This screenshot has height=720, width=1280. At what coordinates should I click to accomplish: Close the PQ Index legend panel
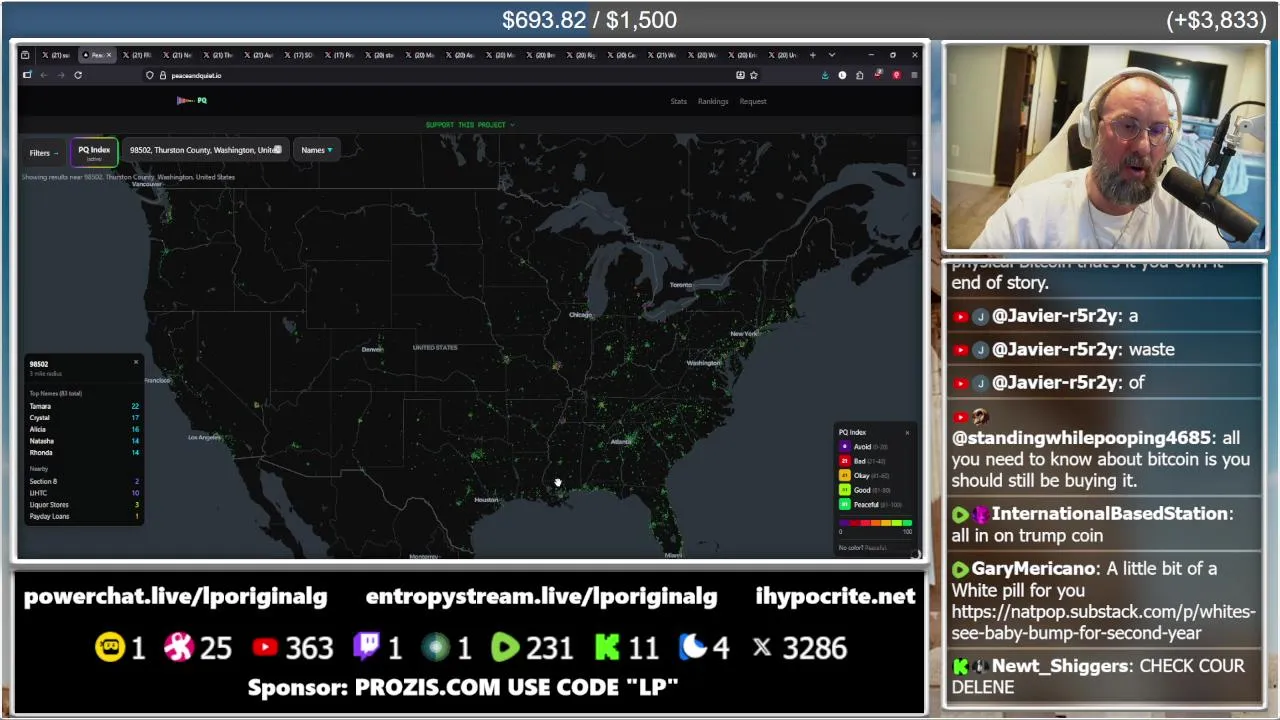907,432
